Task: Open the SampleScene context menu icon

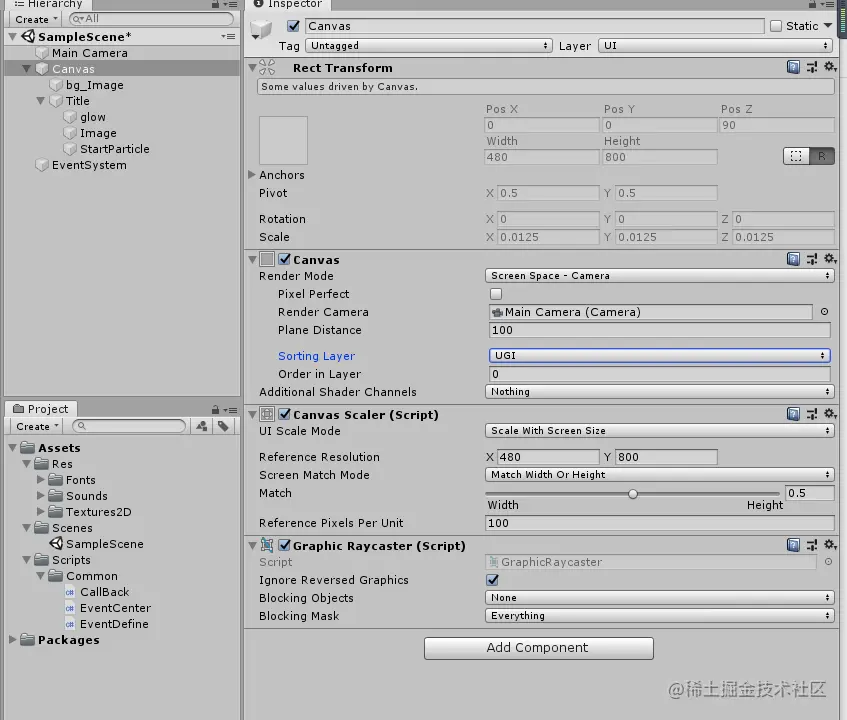Action: coord(228,36)
